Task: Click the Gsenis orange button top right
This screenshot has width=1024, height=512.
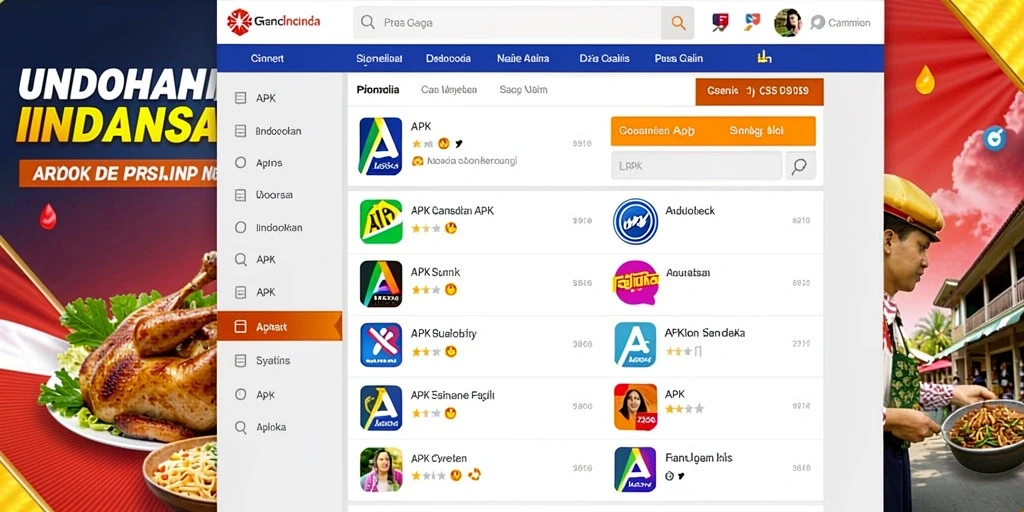Action: (759, 91)
